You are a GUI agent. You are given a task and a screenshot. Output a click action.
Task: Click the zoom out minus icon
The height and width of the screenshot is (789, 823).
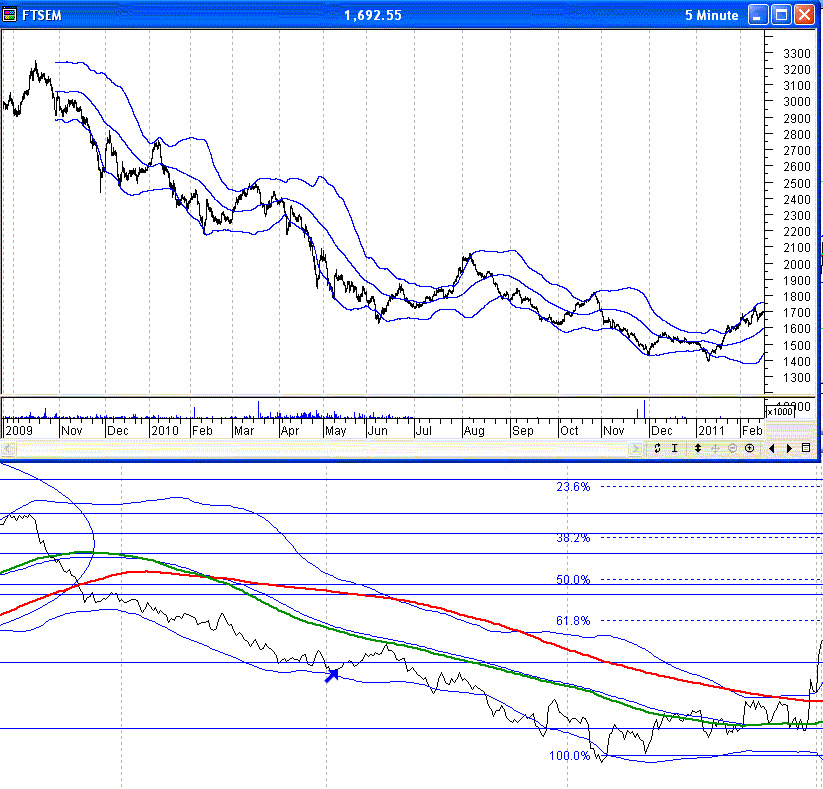point(732,448)
